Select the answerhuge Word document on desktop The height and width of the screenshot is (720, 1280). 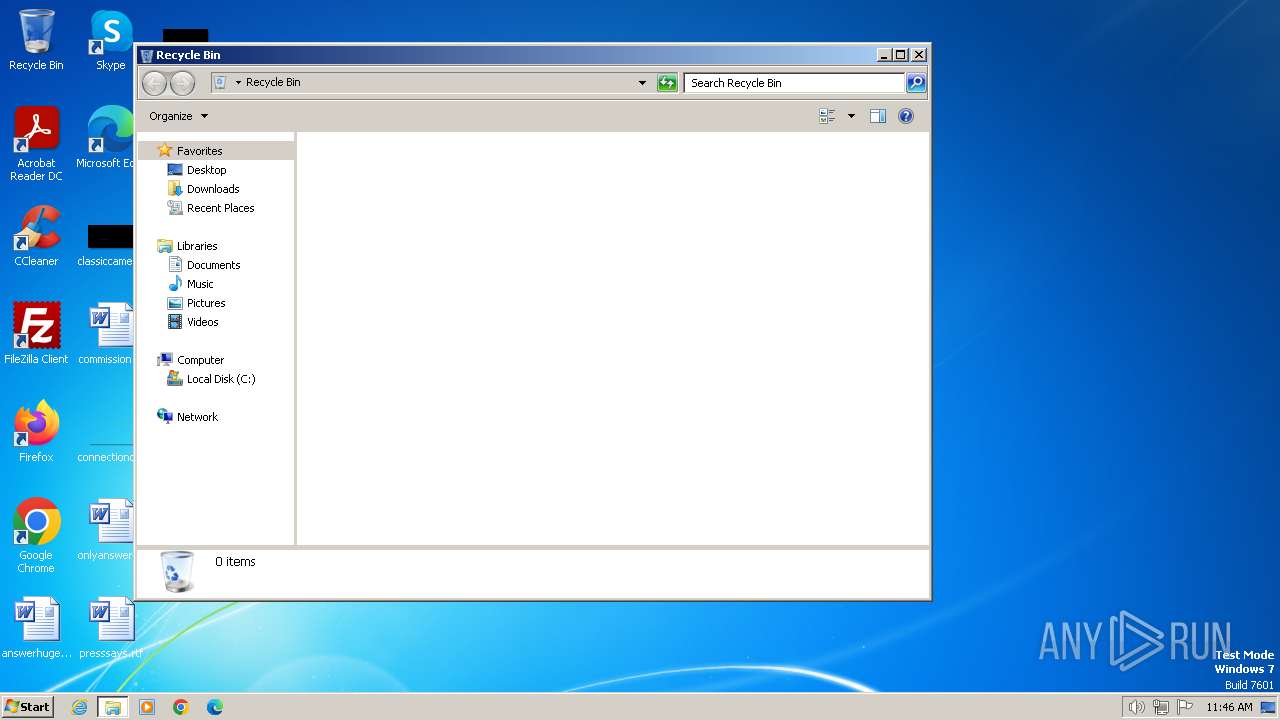click(x=36, y=628)
